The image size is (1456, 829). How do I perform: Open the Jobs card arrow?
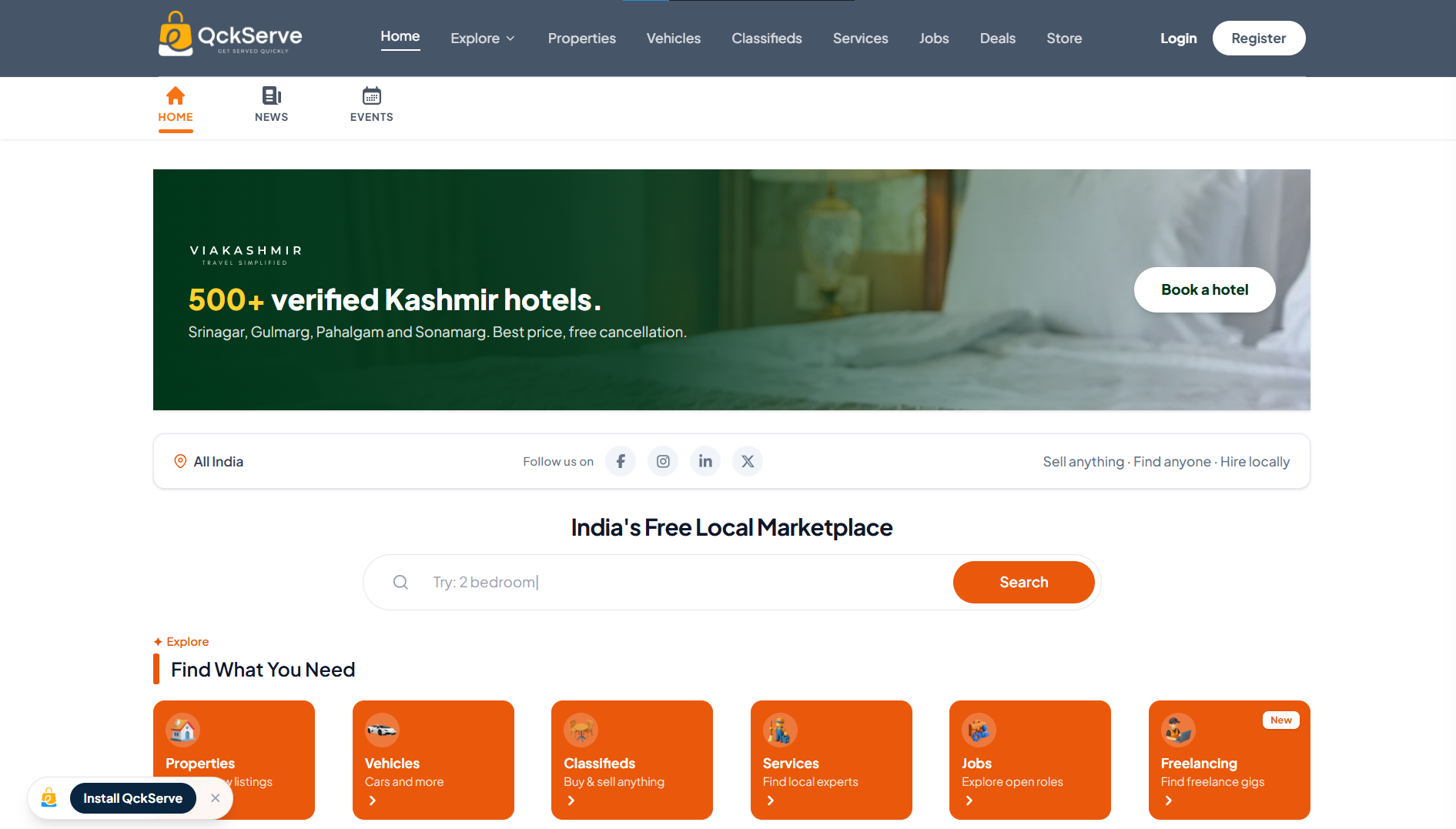[x=969, y=801]
